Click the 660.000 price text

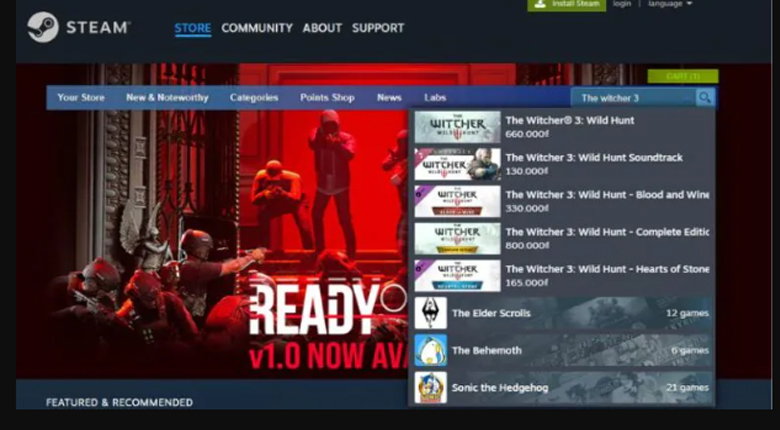tap(527, 134)
